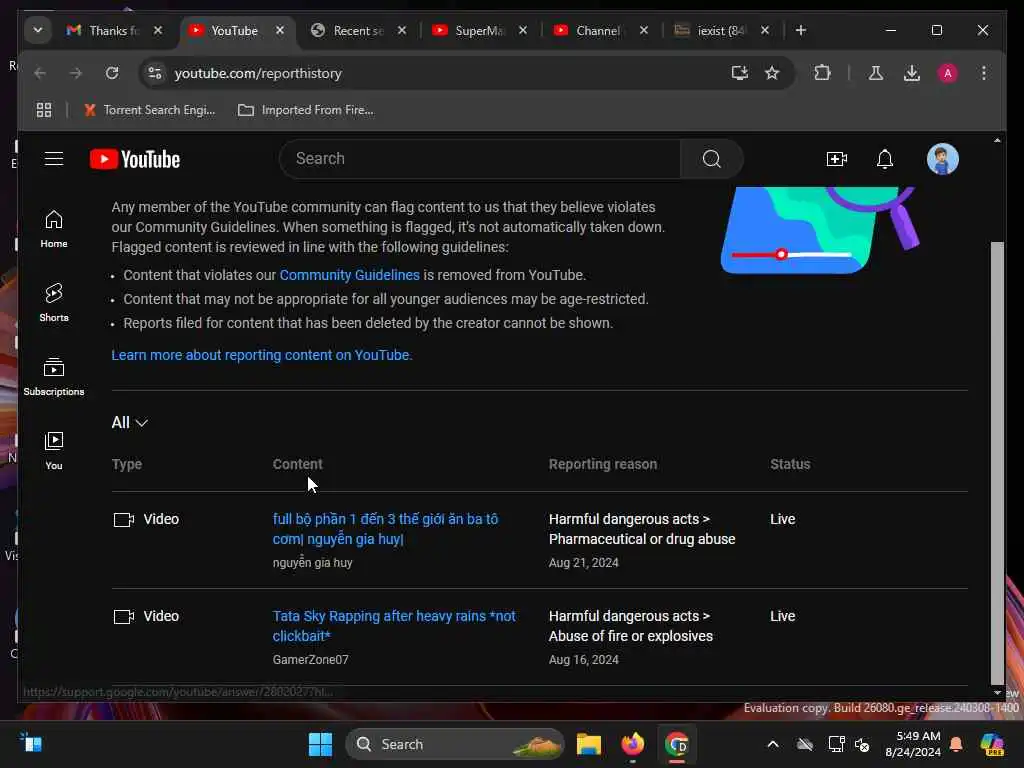1024x768 pixels.
Task: Reload the current page
Action: coord(112,72)
